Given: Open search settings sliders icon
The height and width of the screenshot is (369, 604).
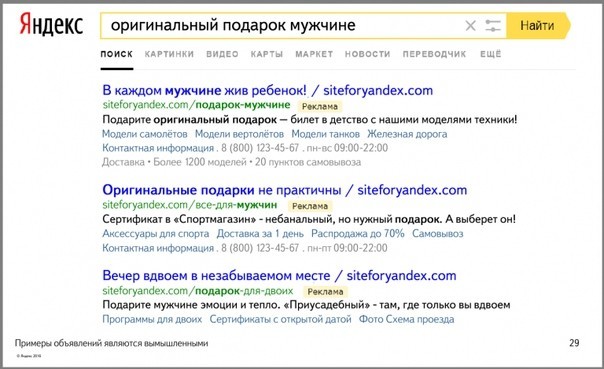Looking at the screenshot, I should [493, 26].
